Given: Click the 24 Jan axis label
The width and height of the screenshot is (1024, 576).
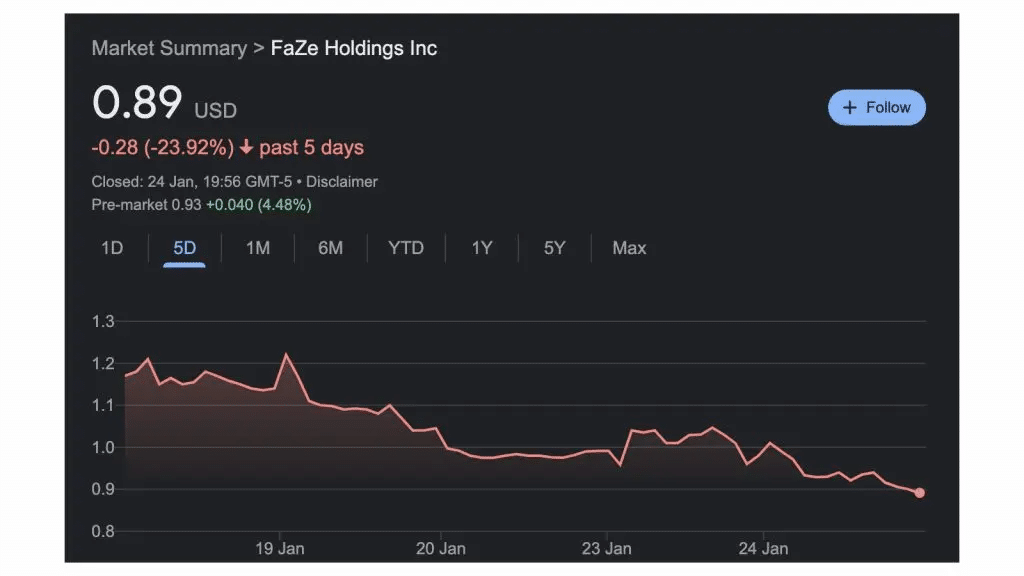Looking at the screenshot, I should [x=763, y=548].
